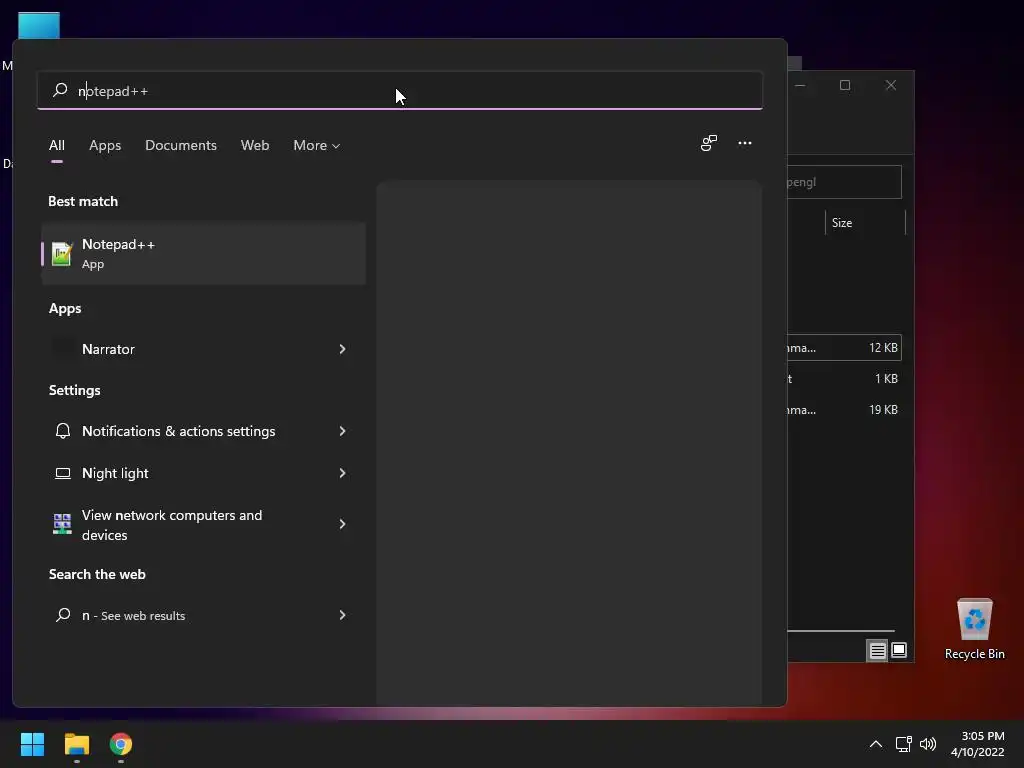1024x768 pixels.
Task: Click the search text field containing notepad++
Action: pyautogui.click(x=400, y=90)
